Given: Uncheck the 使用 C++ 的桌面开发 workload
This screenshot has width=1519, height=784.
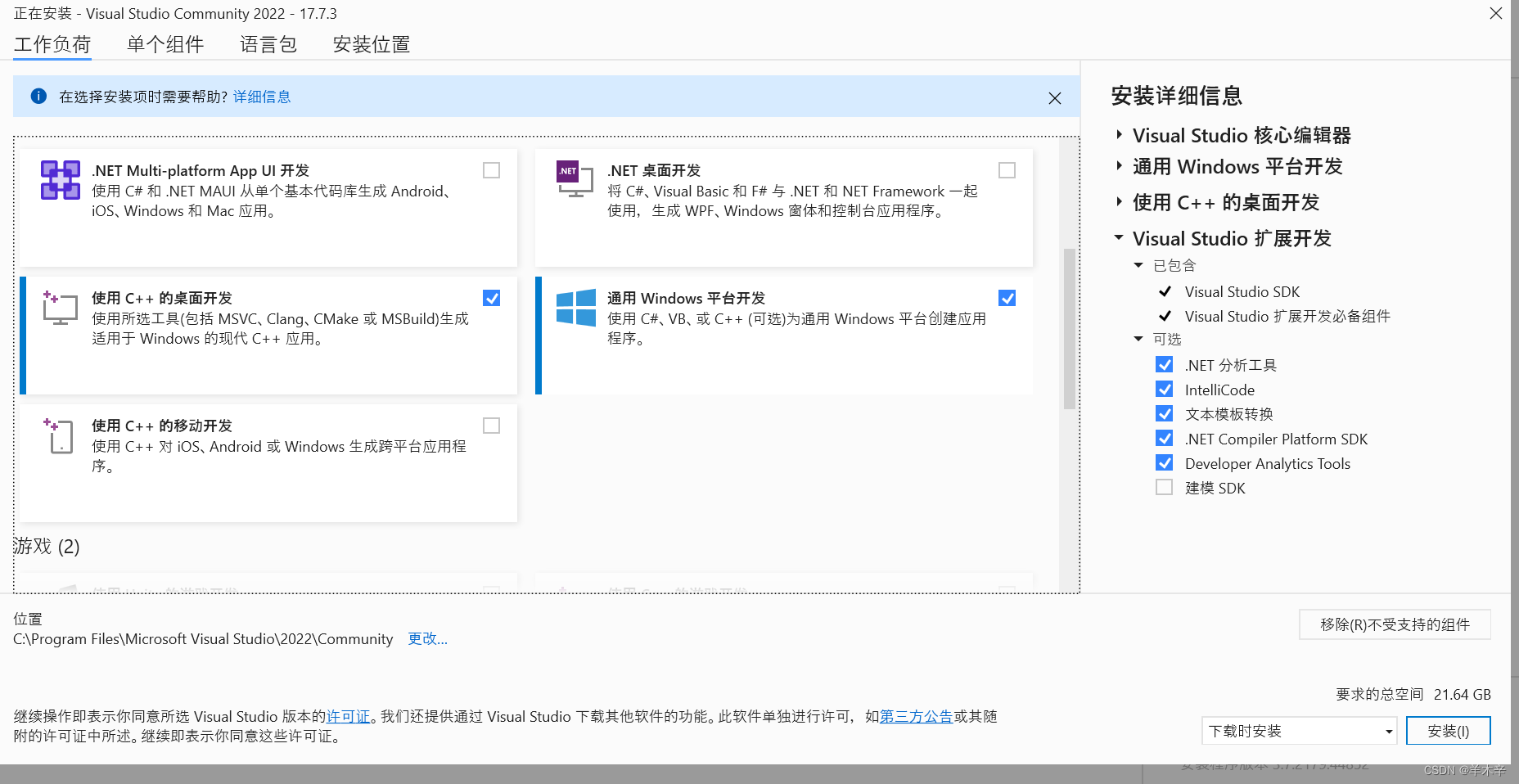Looking at the screenshot, I should 491,298.
